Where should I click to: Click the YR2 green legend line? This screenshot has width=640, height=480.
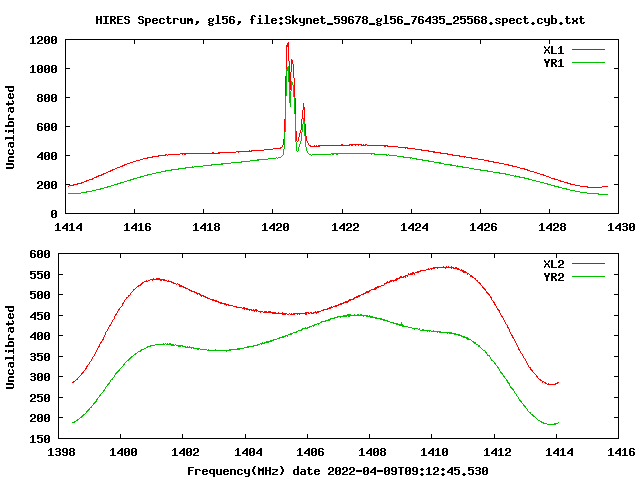(588, 277)
